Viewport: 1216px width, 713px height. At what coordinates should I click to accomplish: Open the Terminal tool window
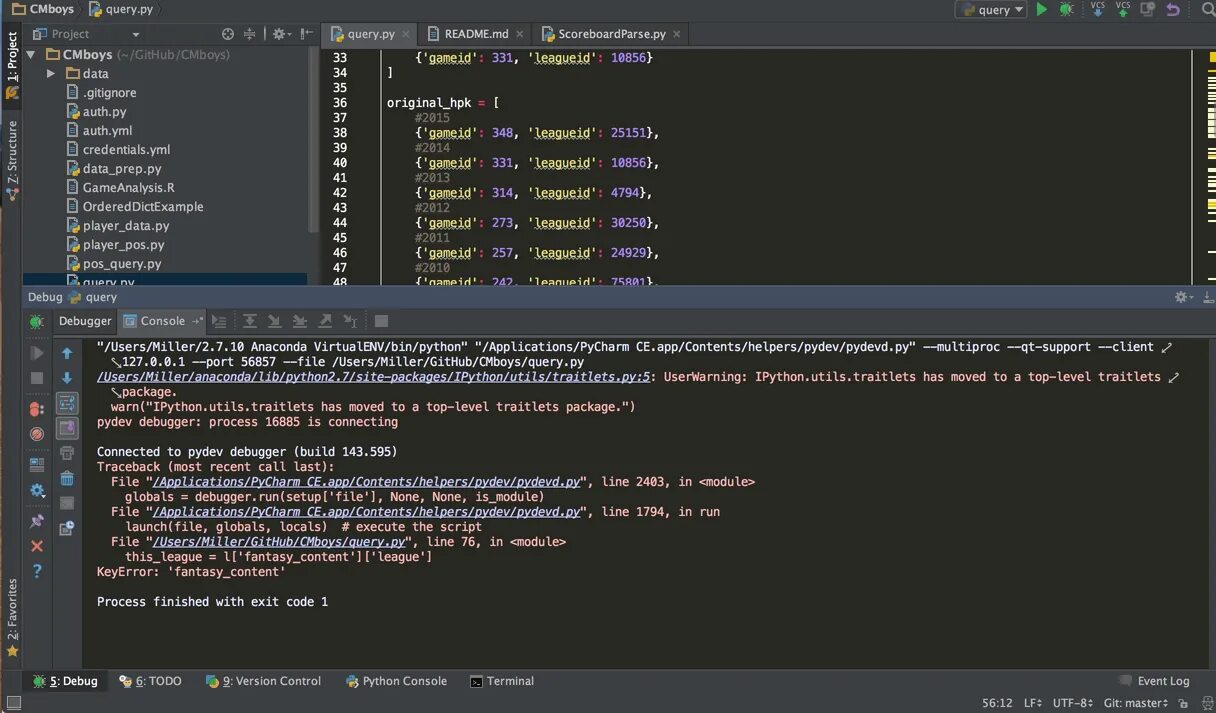502,681
